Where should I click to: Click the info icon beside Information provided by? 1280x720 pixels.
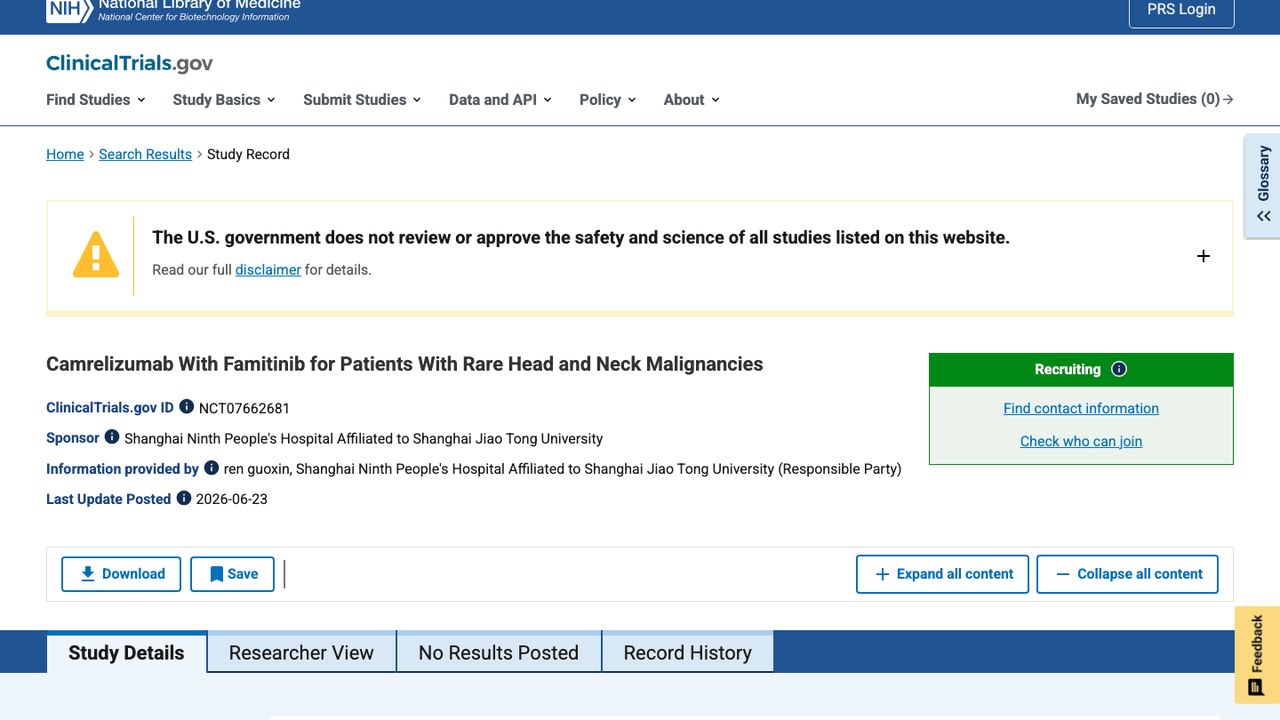pyautogui.click(x=211, y=468)
